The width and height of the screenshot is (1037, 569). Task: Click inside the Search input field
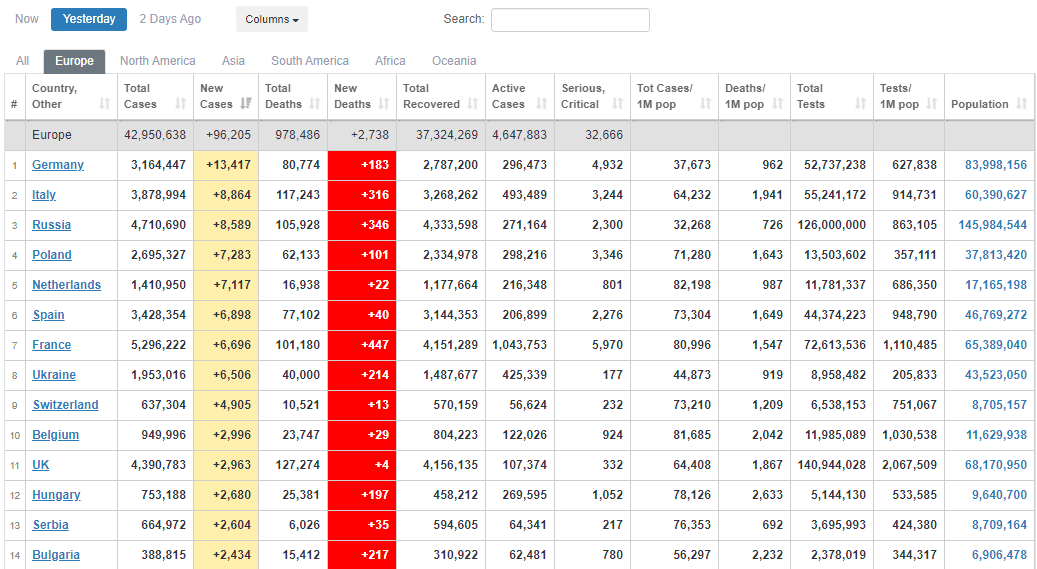click(x=570, y=20)
